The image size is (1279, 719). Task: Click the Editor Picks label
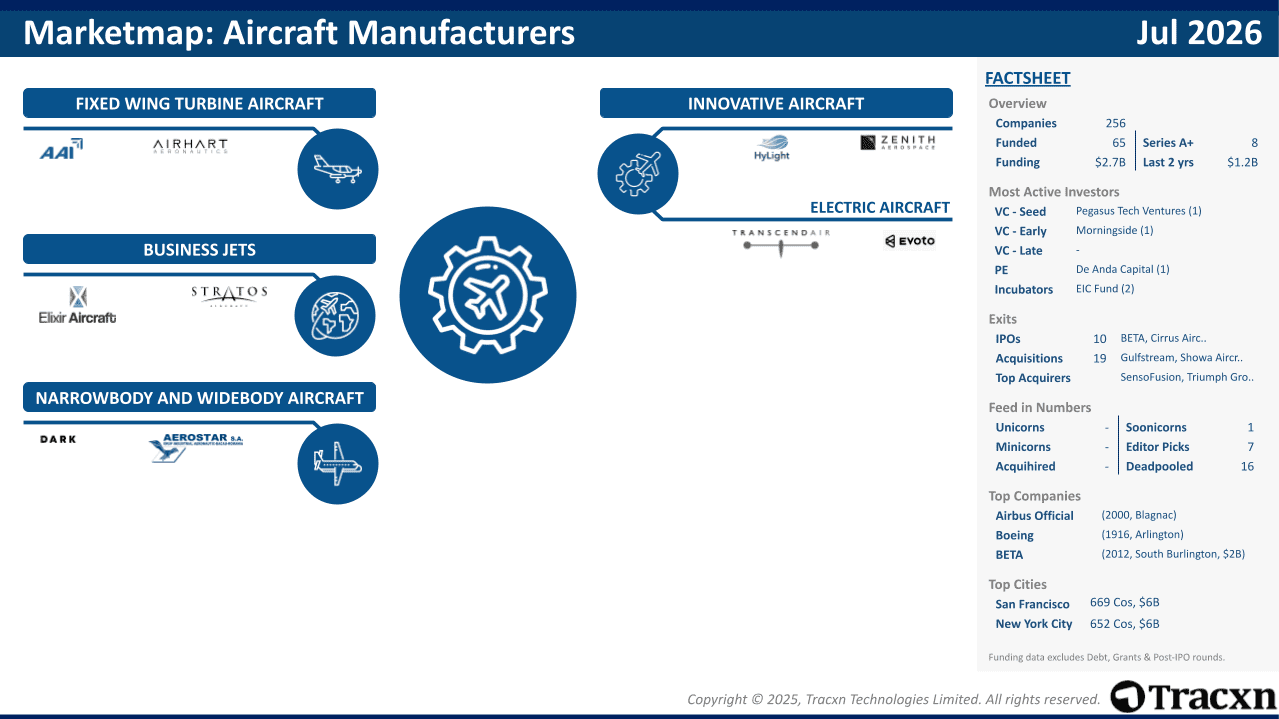1157,447
